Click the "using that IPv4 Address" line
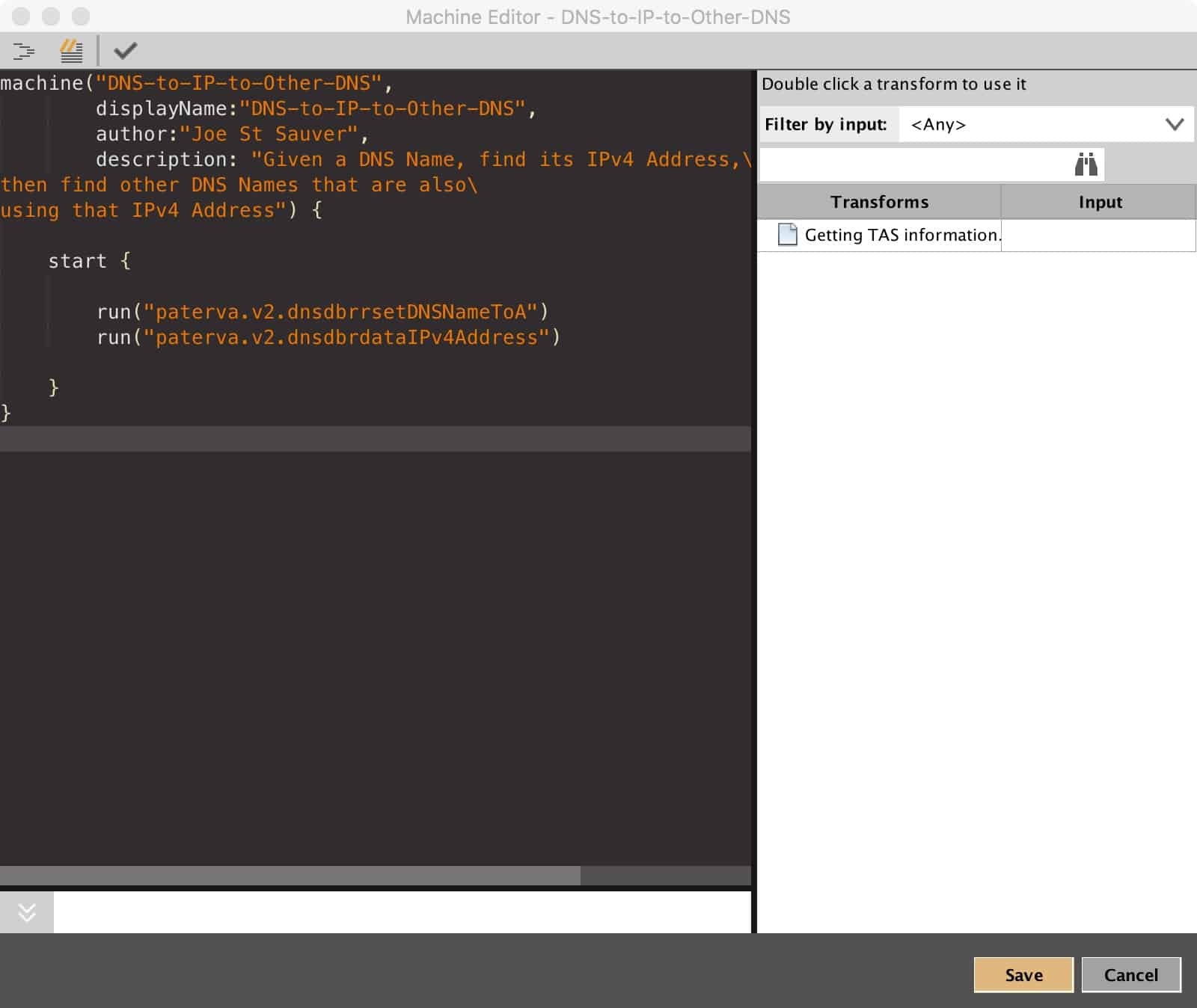 click(x=161, y=210)
